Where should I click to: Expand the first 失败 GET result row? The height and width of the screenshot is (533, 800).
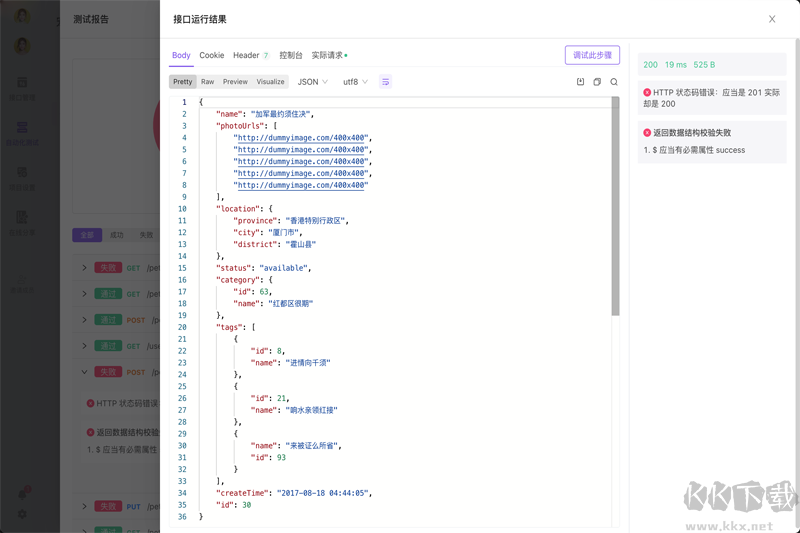tap(85, 268)
